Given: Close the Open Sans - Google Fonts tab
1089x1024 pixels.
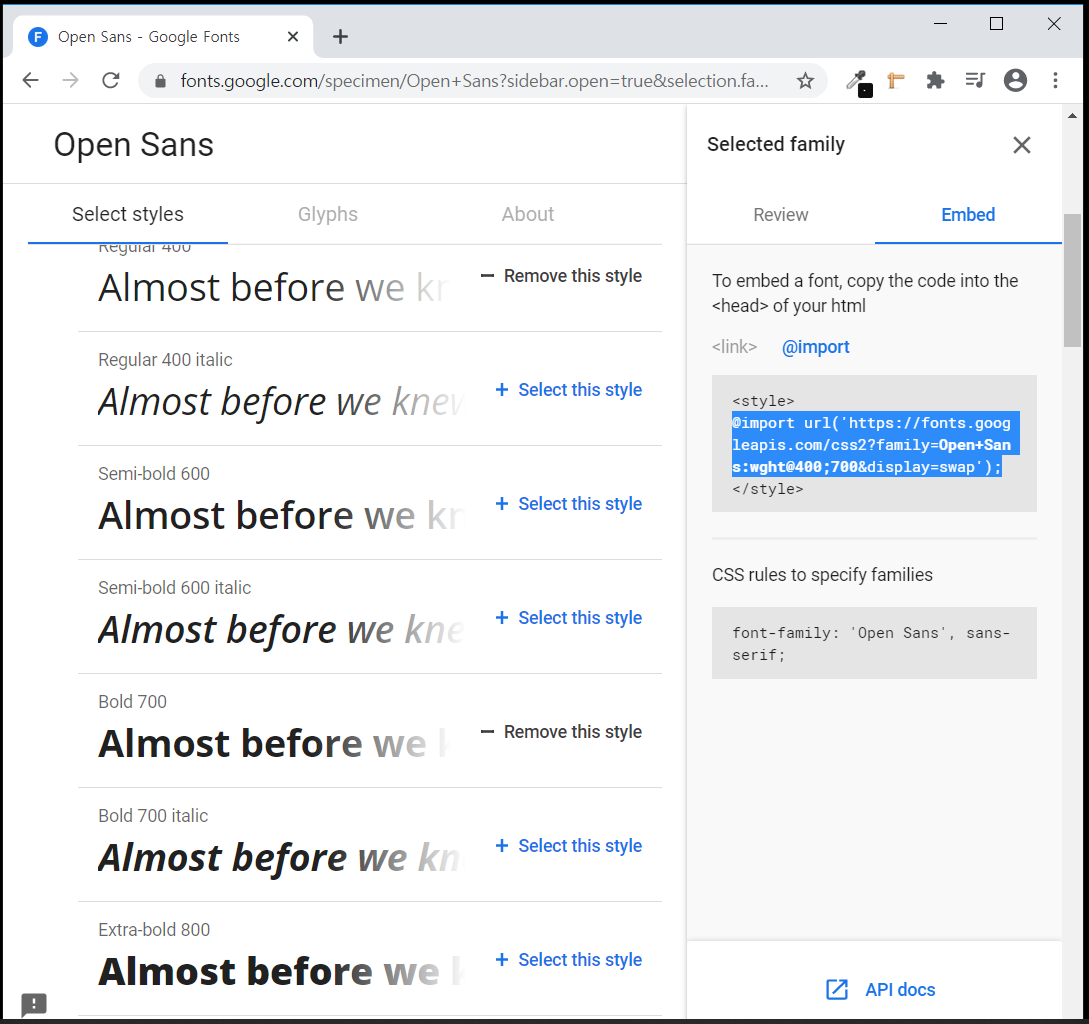Looking at the screenshot, I should tap(293, 37).
